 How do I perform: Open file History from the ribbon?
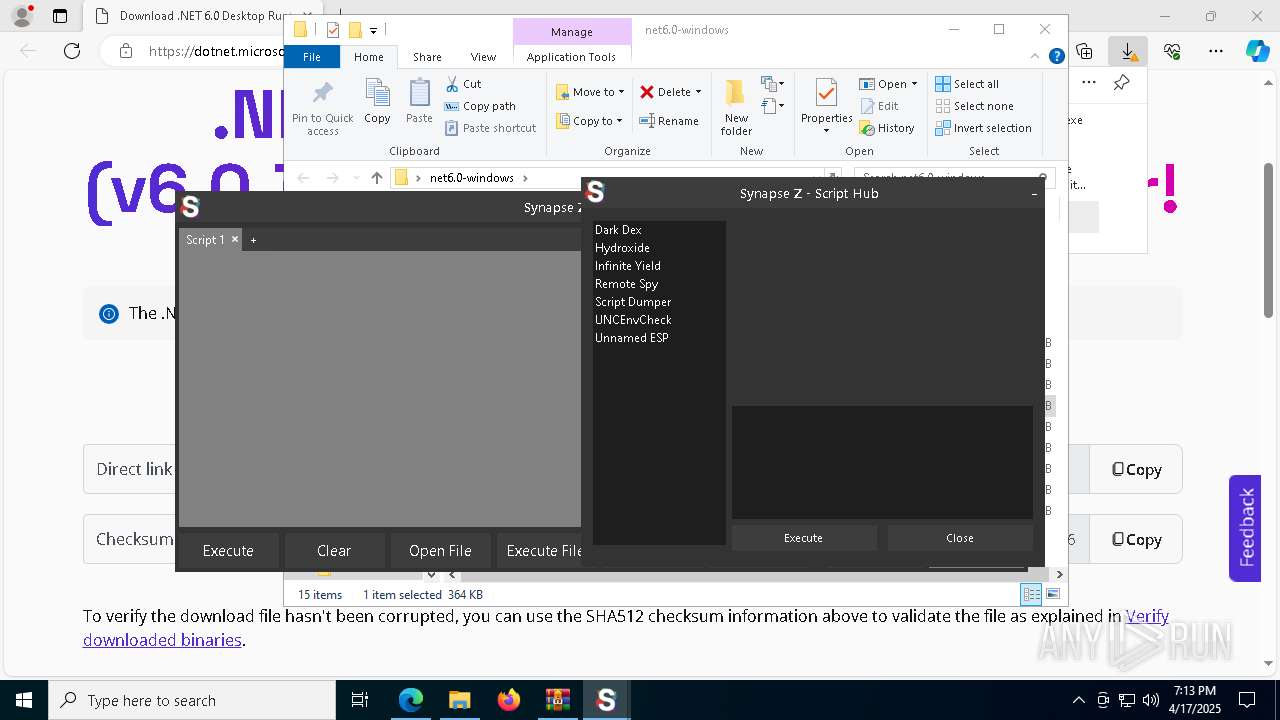[887, 128]
